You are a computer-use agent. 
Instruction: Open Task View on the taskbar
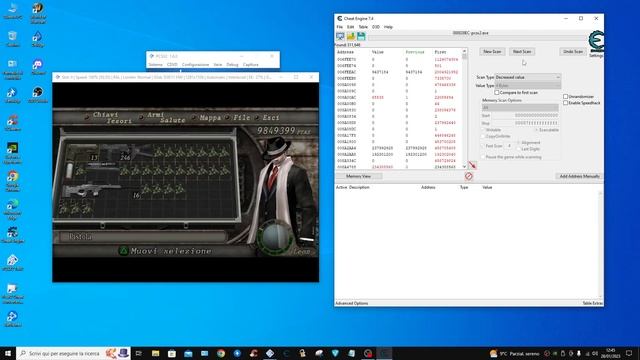[x=139, y=353]
